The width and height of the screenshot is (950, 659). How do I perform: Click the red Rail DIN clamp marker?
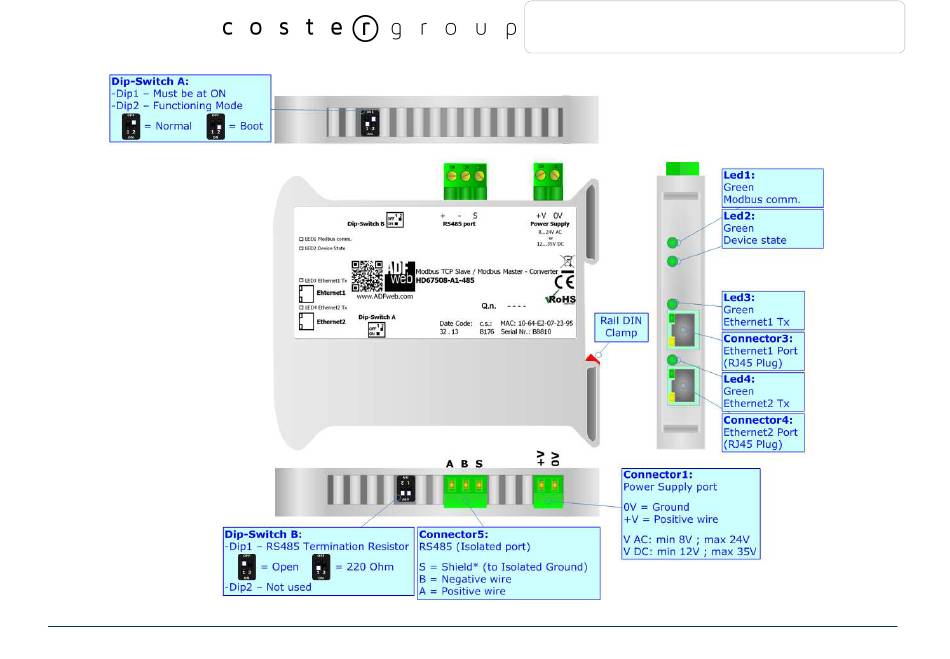592,359
